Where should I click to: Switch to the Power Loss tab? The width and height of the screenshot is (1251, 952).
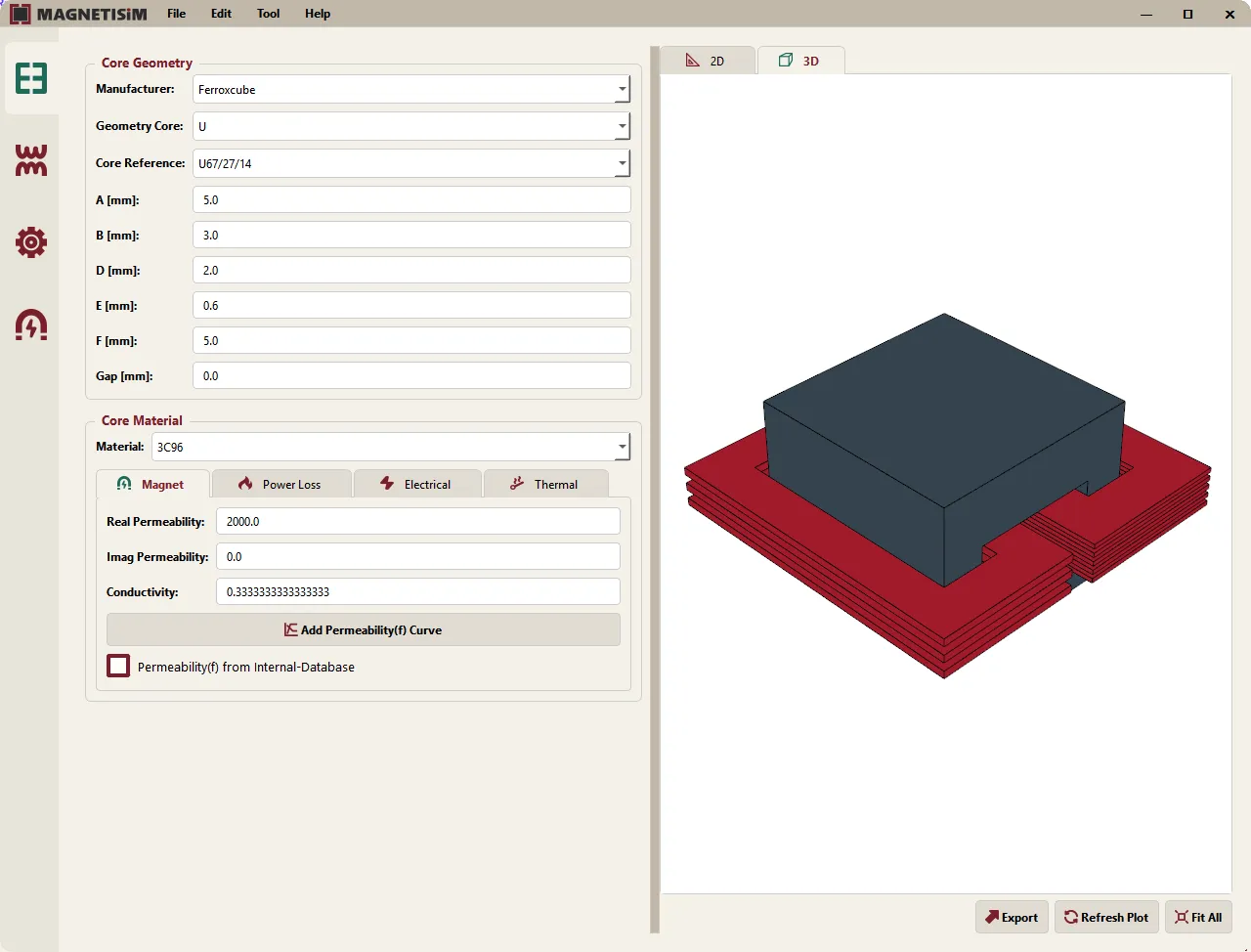click(x=281, y=484)
